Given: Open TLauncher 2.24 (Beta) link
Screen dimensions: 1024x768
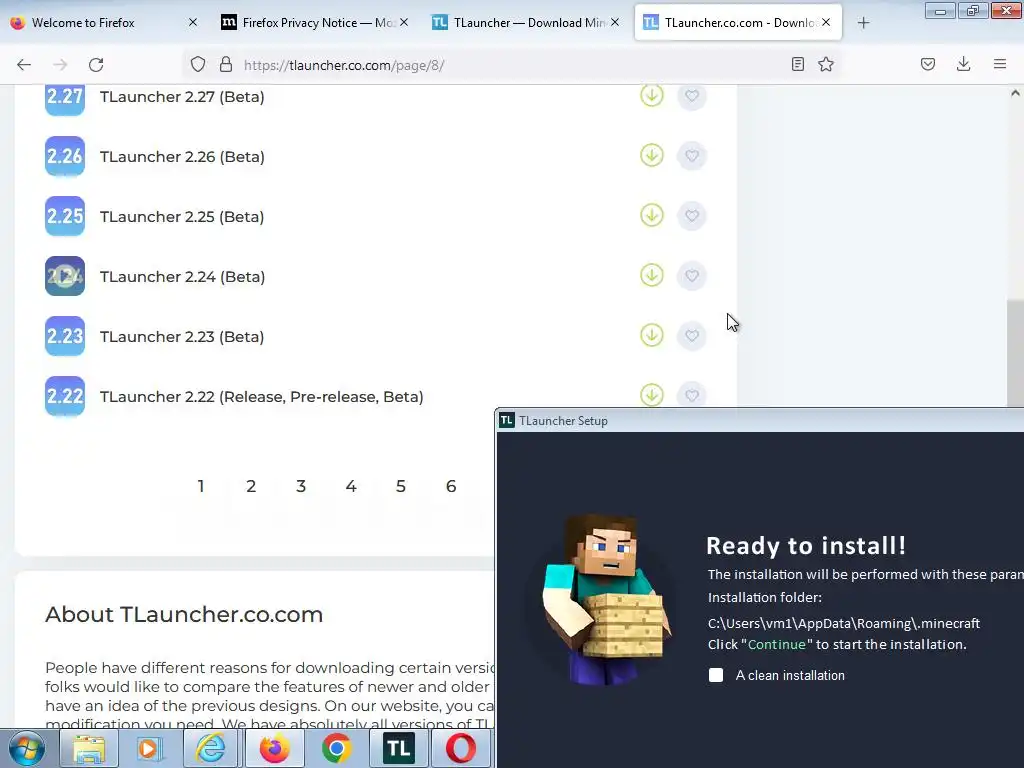Looking at the screenshot, I should point(182,277).
